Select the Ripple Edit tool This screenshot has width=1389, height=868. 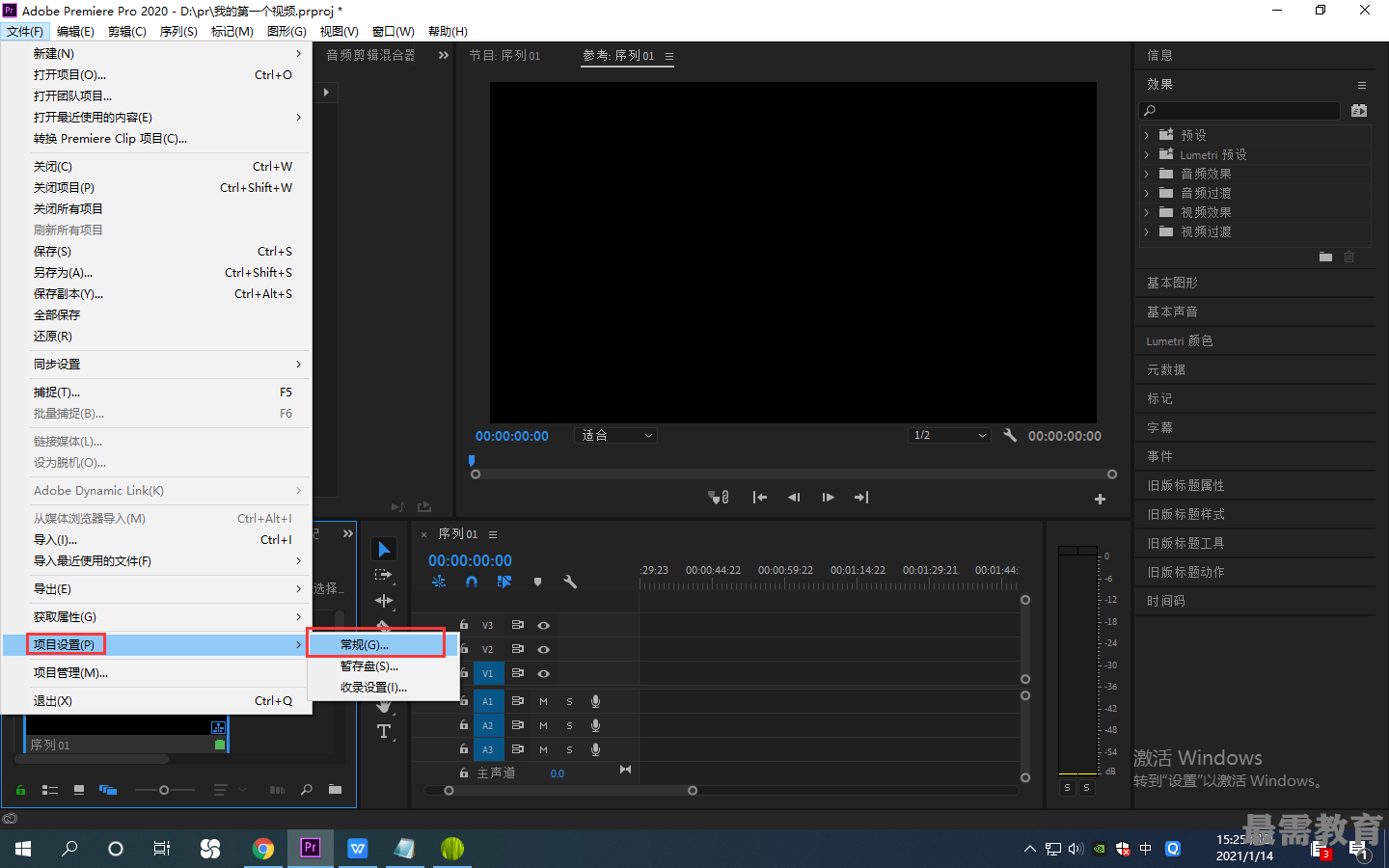pos(384,601)
